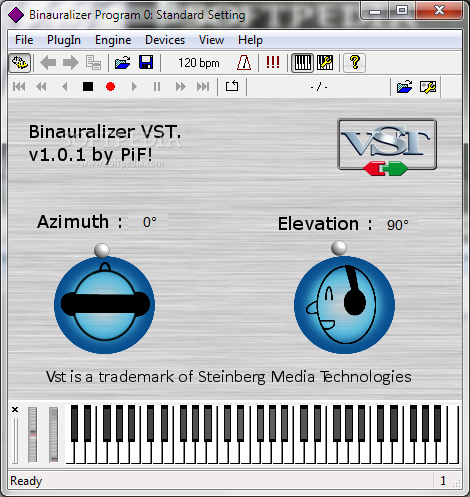Click the status bar number 1
This screenshot has height=497, width=470.
pos(443,481)
